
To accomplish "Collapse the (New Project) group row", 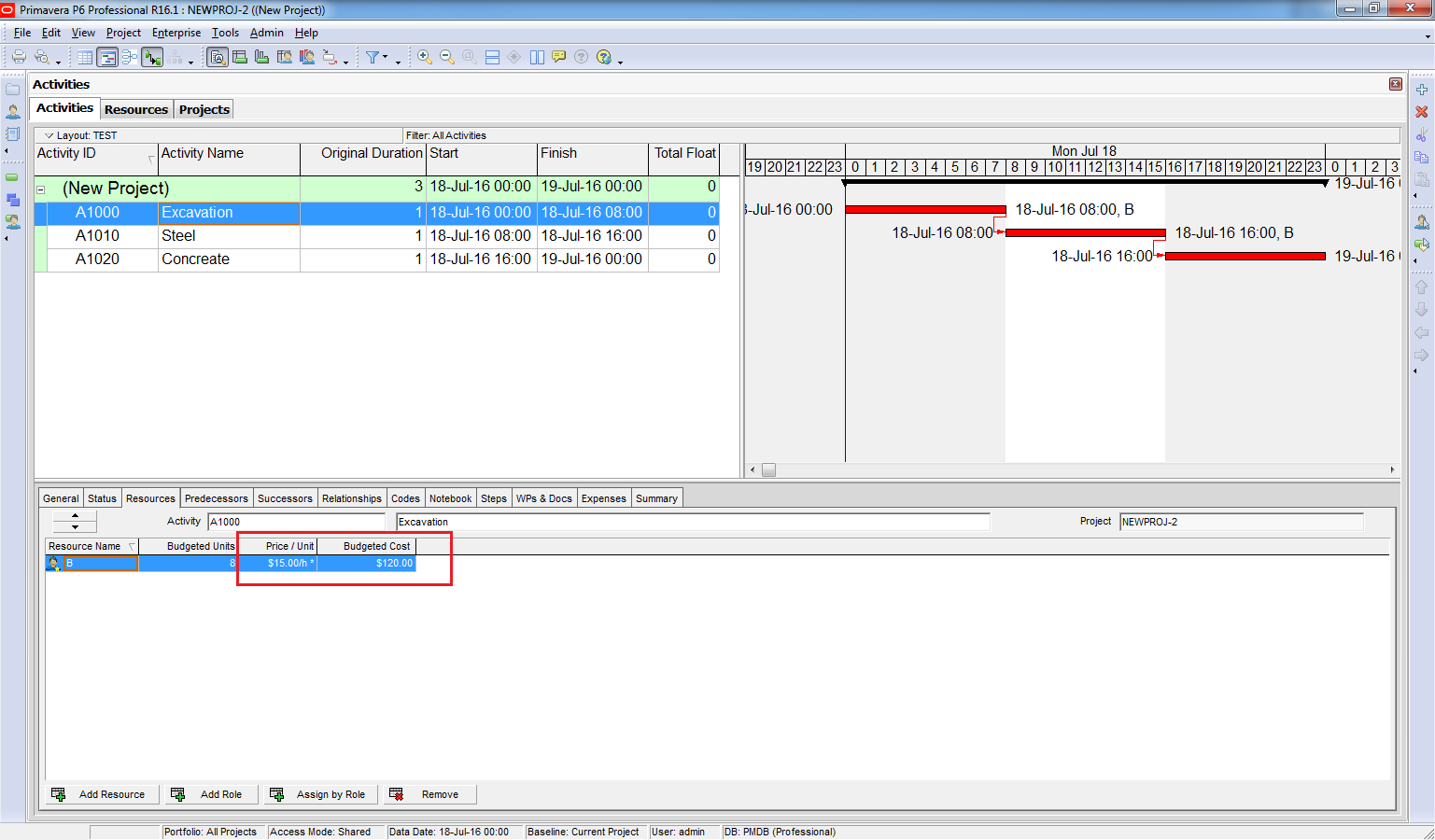I will point(41,189).
